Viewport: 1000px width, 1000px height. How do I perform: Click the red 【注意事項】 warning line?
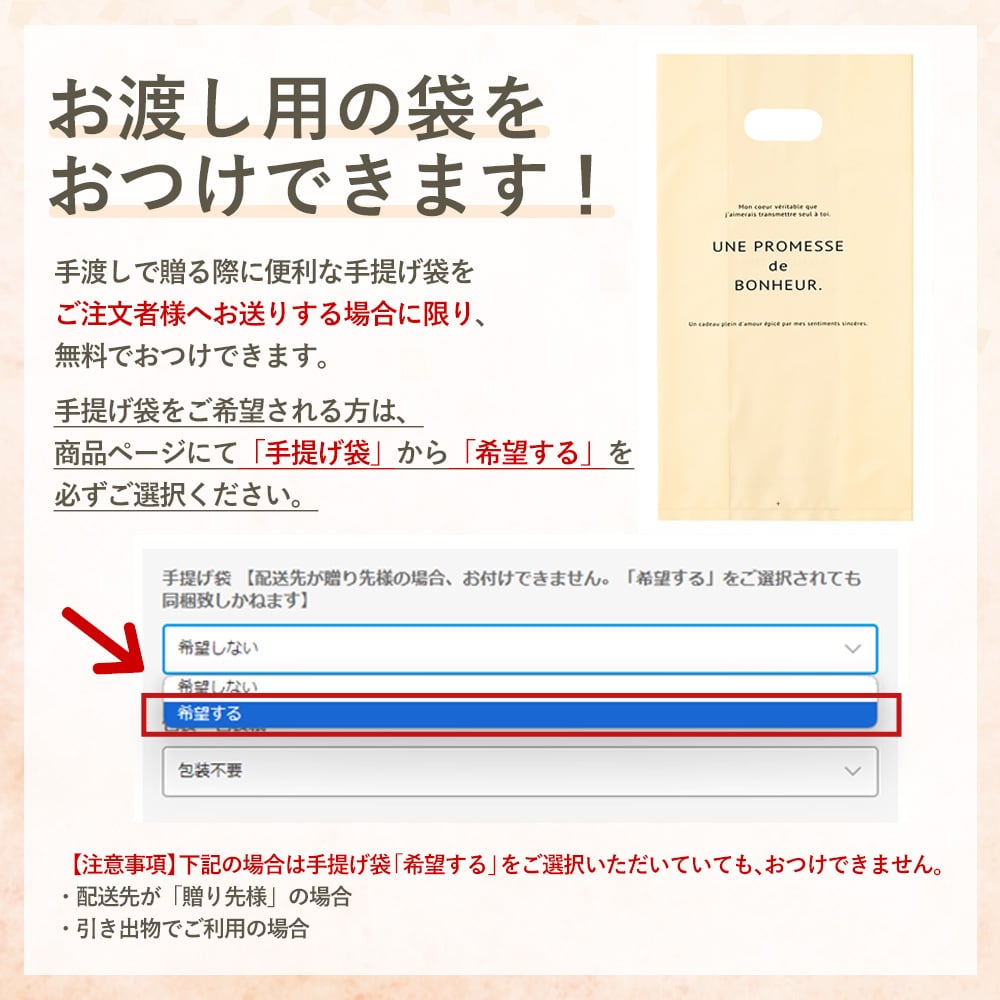(506, 865)
